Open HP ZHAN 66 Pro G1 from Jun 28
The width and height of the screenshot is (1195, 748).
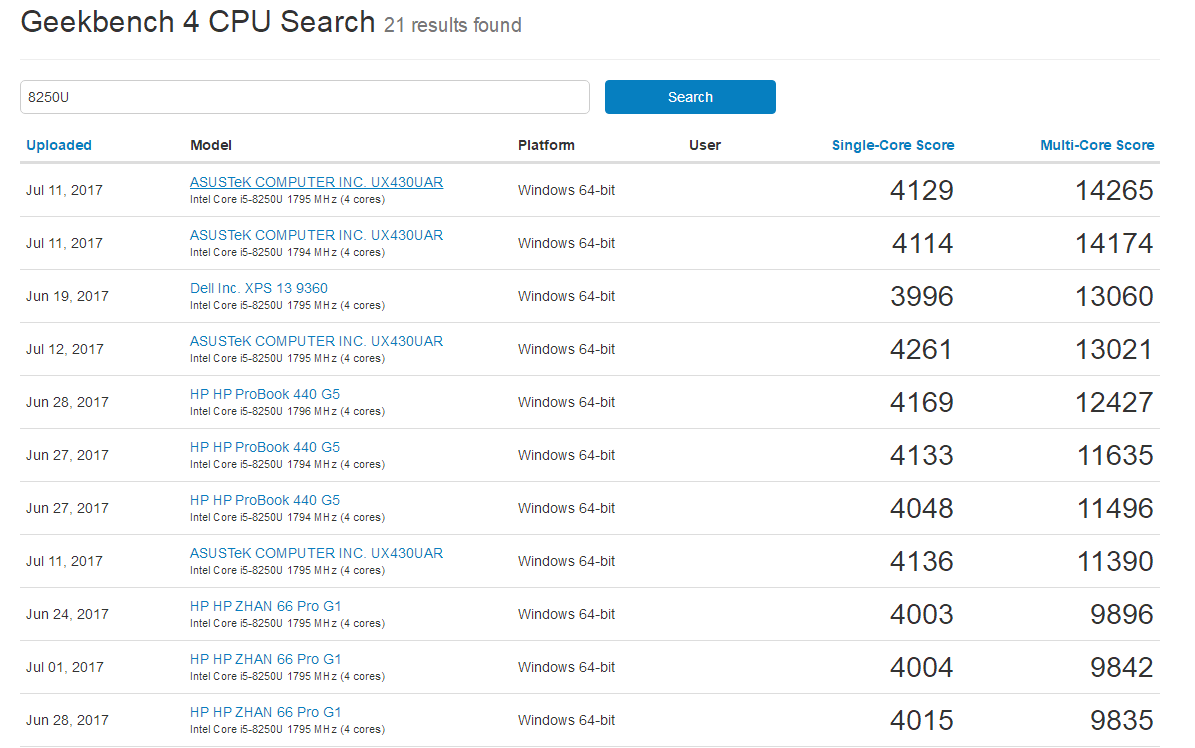(265, 712)
